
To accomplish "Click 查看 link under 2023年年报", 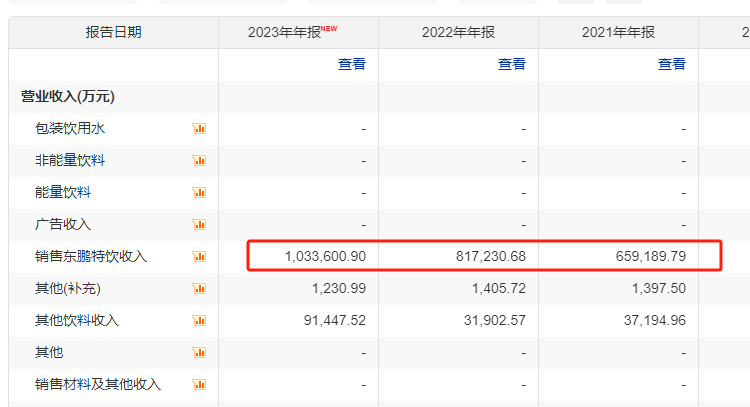I will coord(351,64).
